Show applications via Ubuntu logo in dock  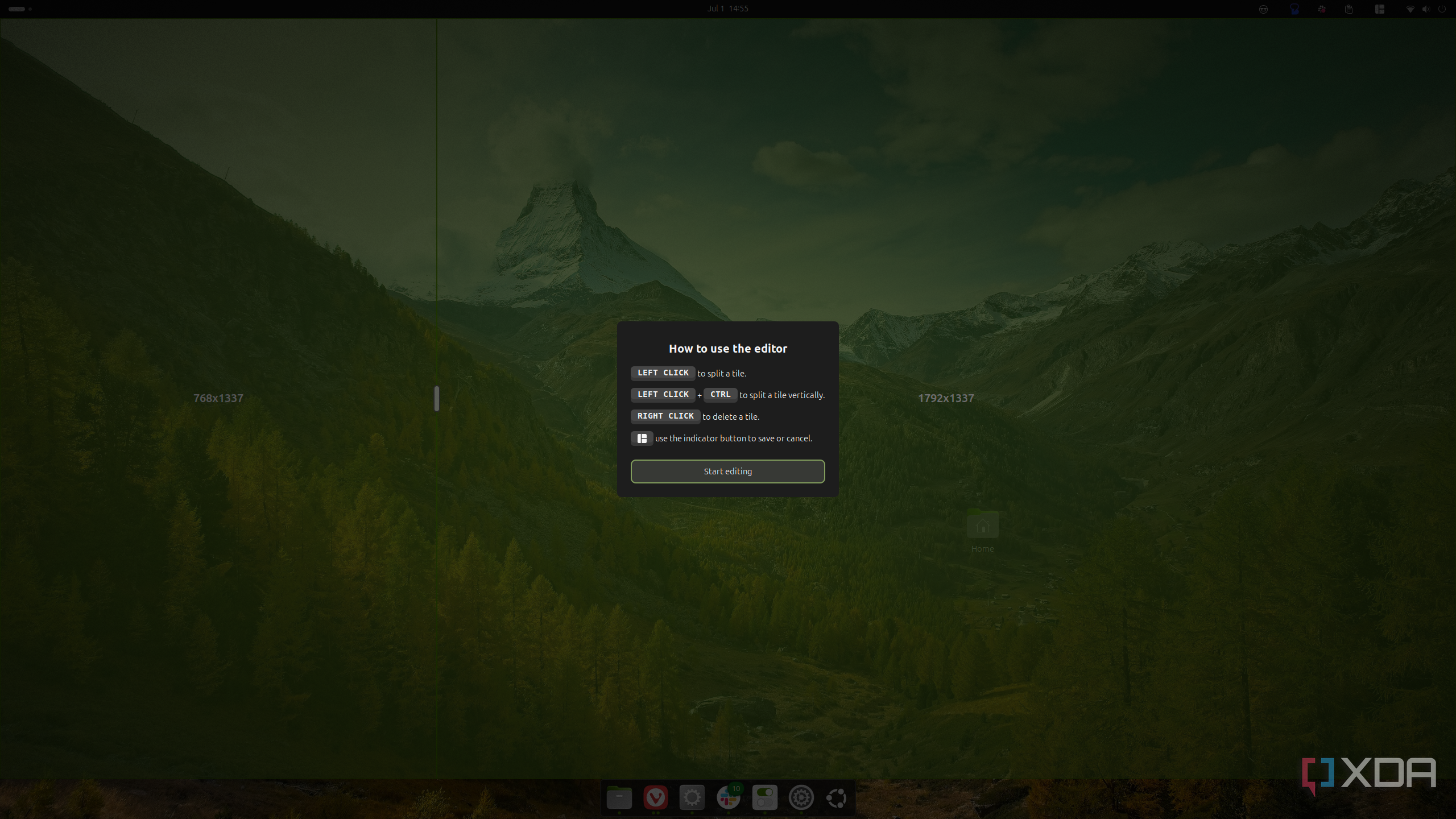(837, 797)
